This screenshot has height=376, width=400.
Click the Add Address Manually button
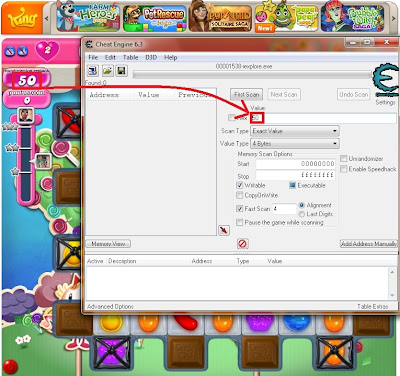(369, 244)
